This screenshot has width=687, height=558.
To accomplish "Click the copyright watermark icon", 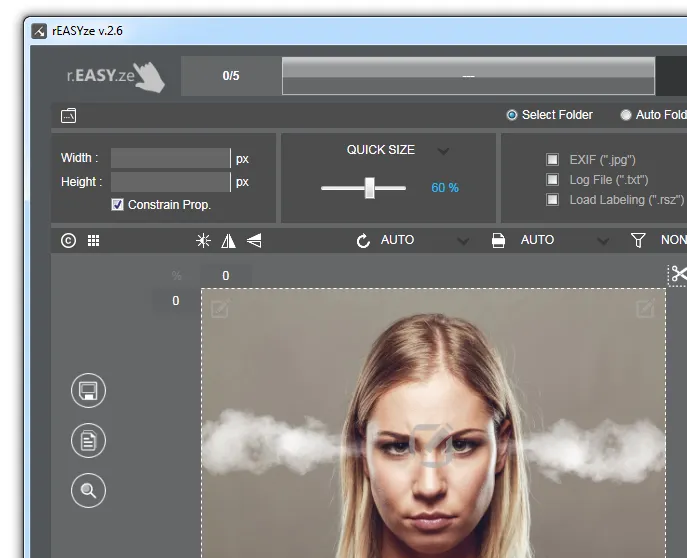I will (x=68, y=240).
